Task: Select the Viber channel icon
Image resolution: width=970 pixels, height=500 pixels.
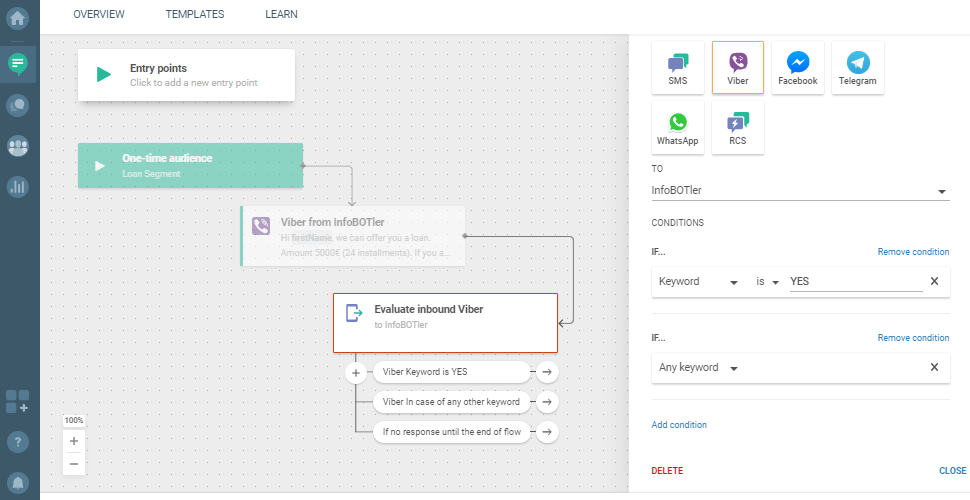Action: point(738,67)
